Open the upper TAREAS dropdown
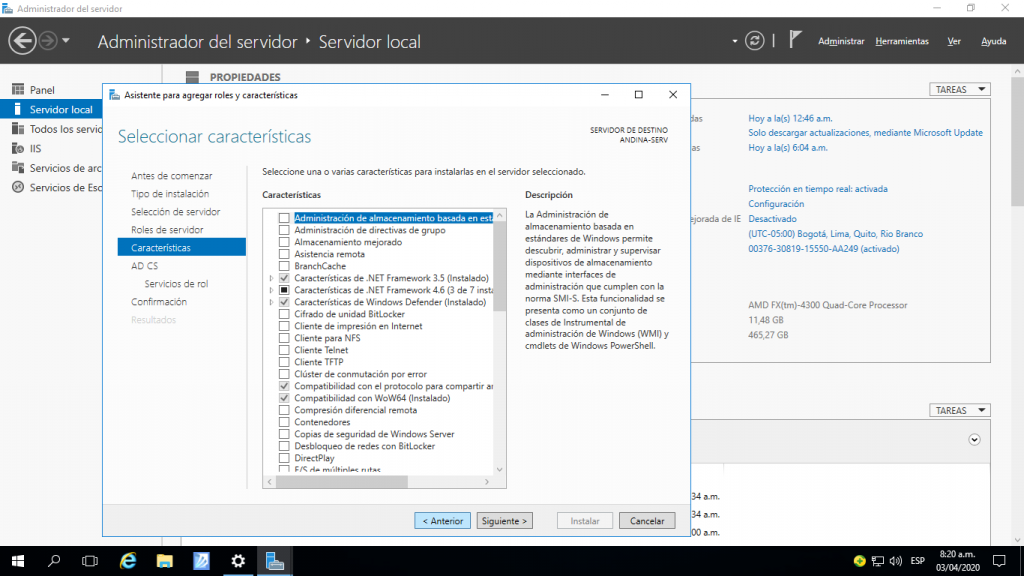This screenshot has height=576, width=1024. pyautogui.click(x=959, y=89)
